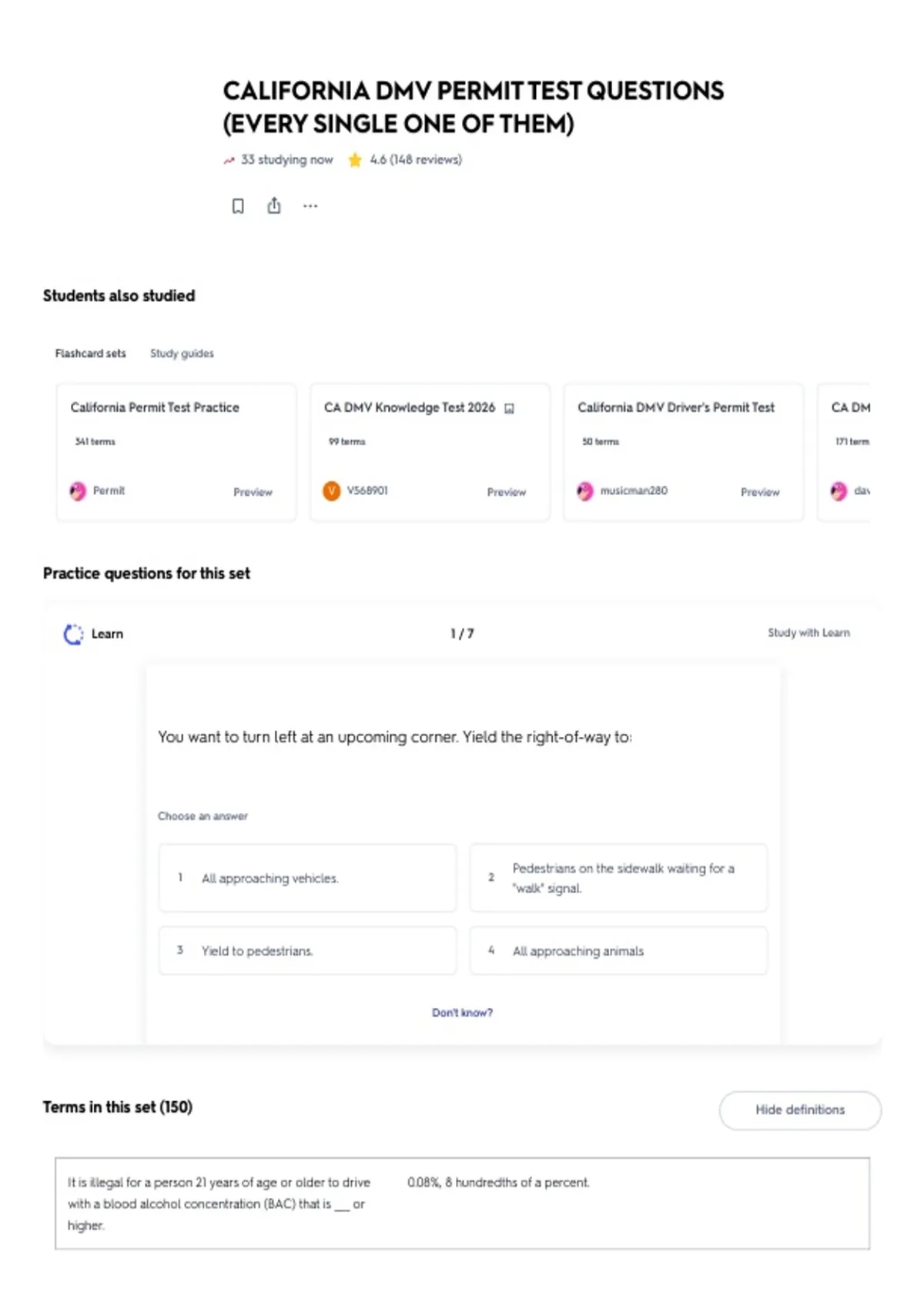924x1309 pixels.
Task: Select answer 1 All approaching vehicles
Action: [308, 878]
